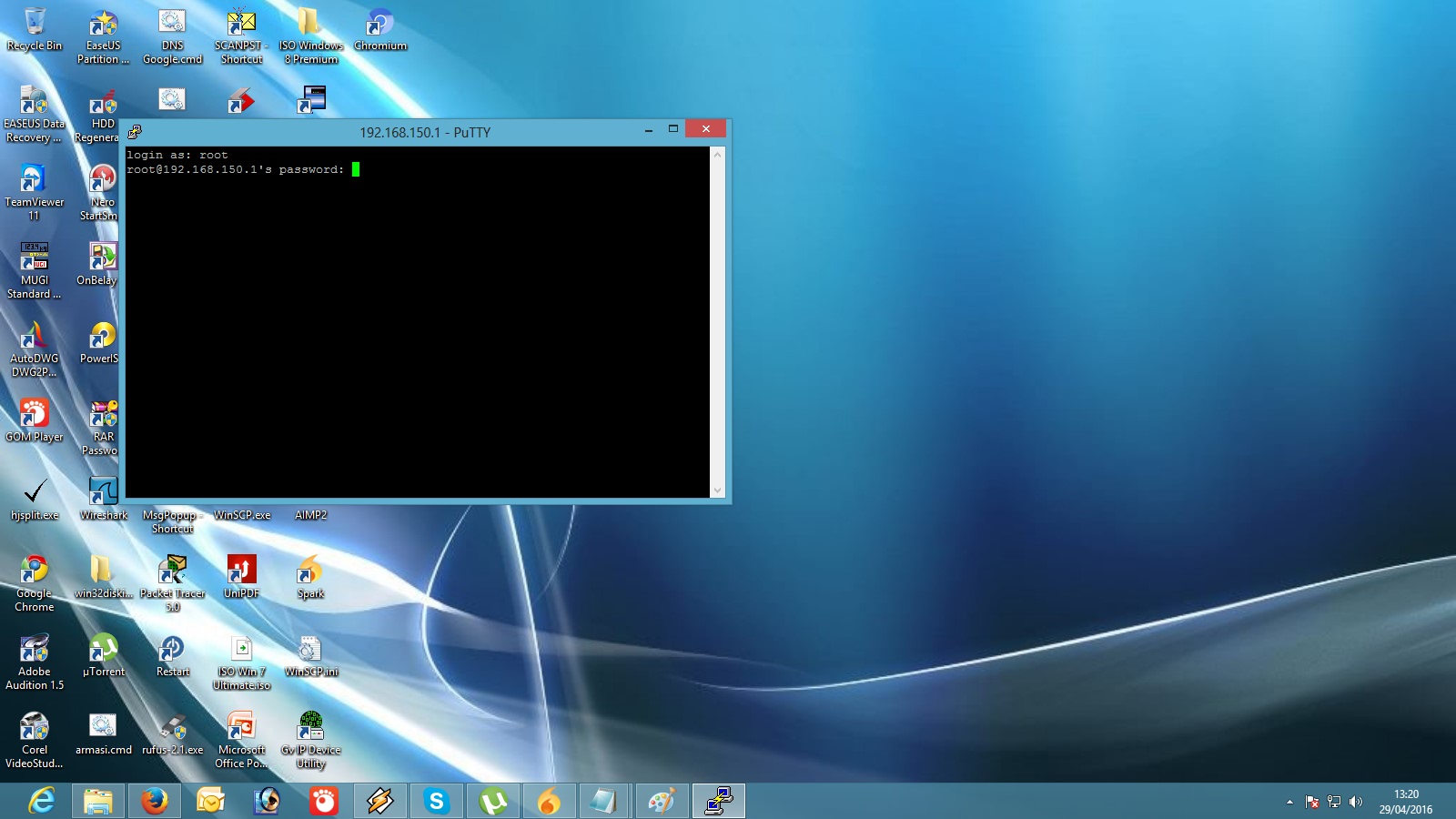Launch Wireshark from the desktop

click(x=102, y=491)
